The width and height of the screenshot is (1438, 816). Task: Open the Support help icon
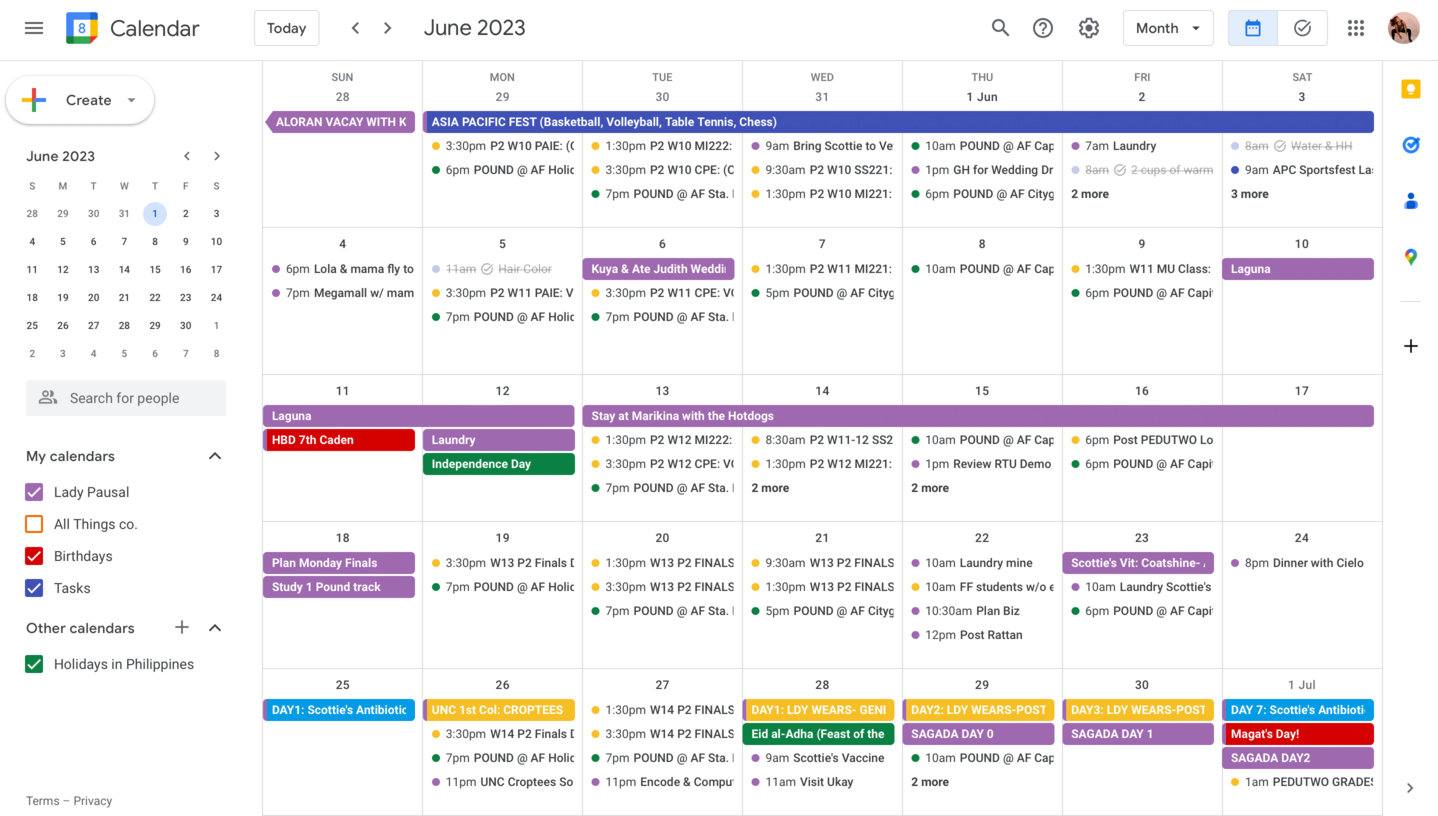click(x=1043, y=28)
